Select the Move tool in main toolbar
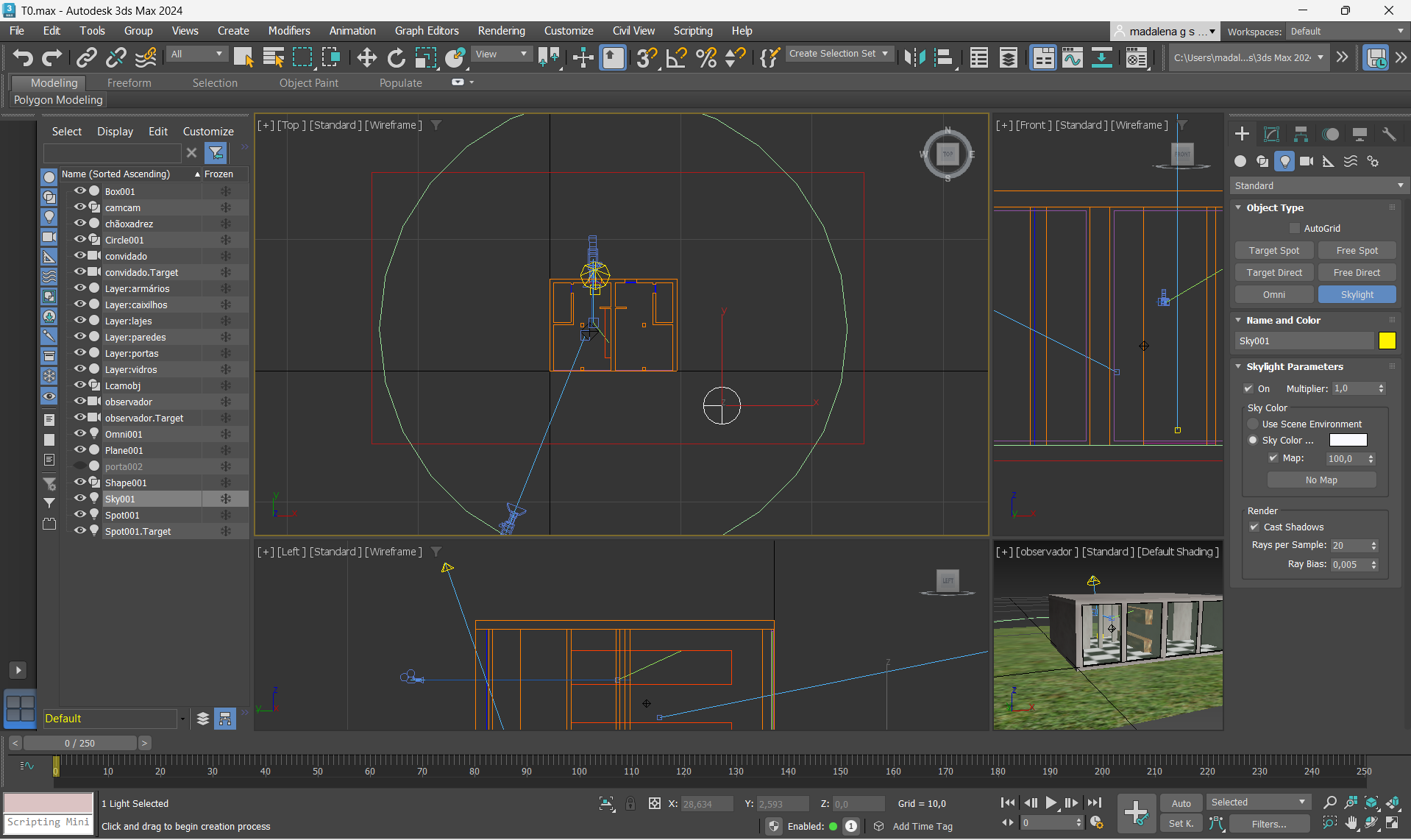Image resolution: width=1411 pixels, height=840 pixels. point(366,57)
